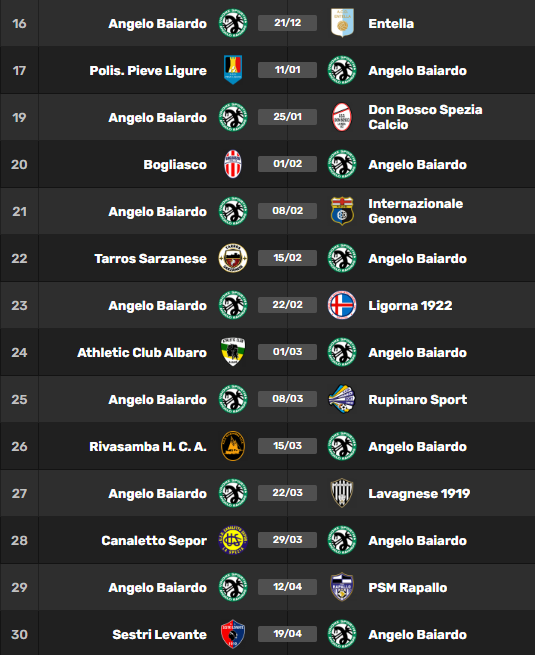Viewport: 535px width, 655px height.
Task: Click the 22/03 match date button
Action: [x=287, y=493]
